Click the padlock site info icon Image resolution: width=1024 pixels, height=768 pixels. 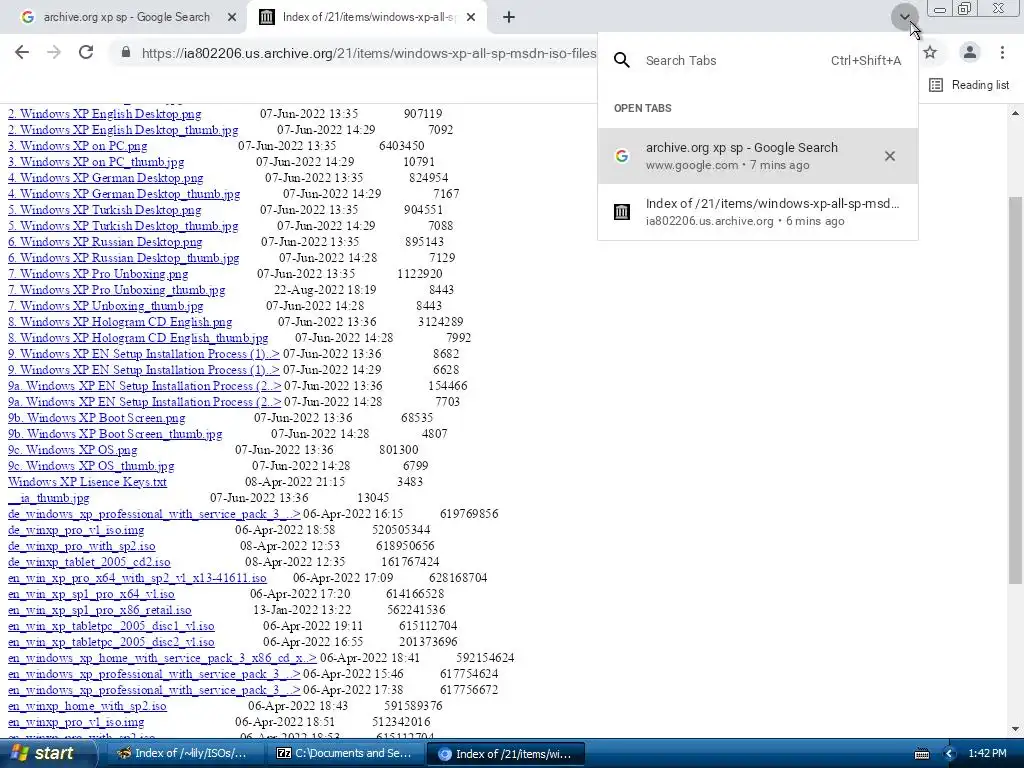tap(126, 52)
